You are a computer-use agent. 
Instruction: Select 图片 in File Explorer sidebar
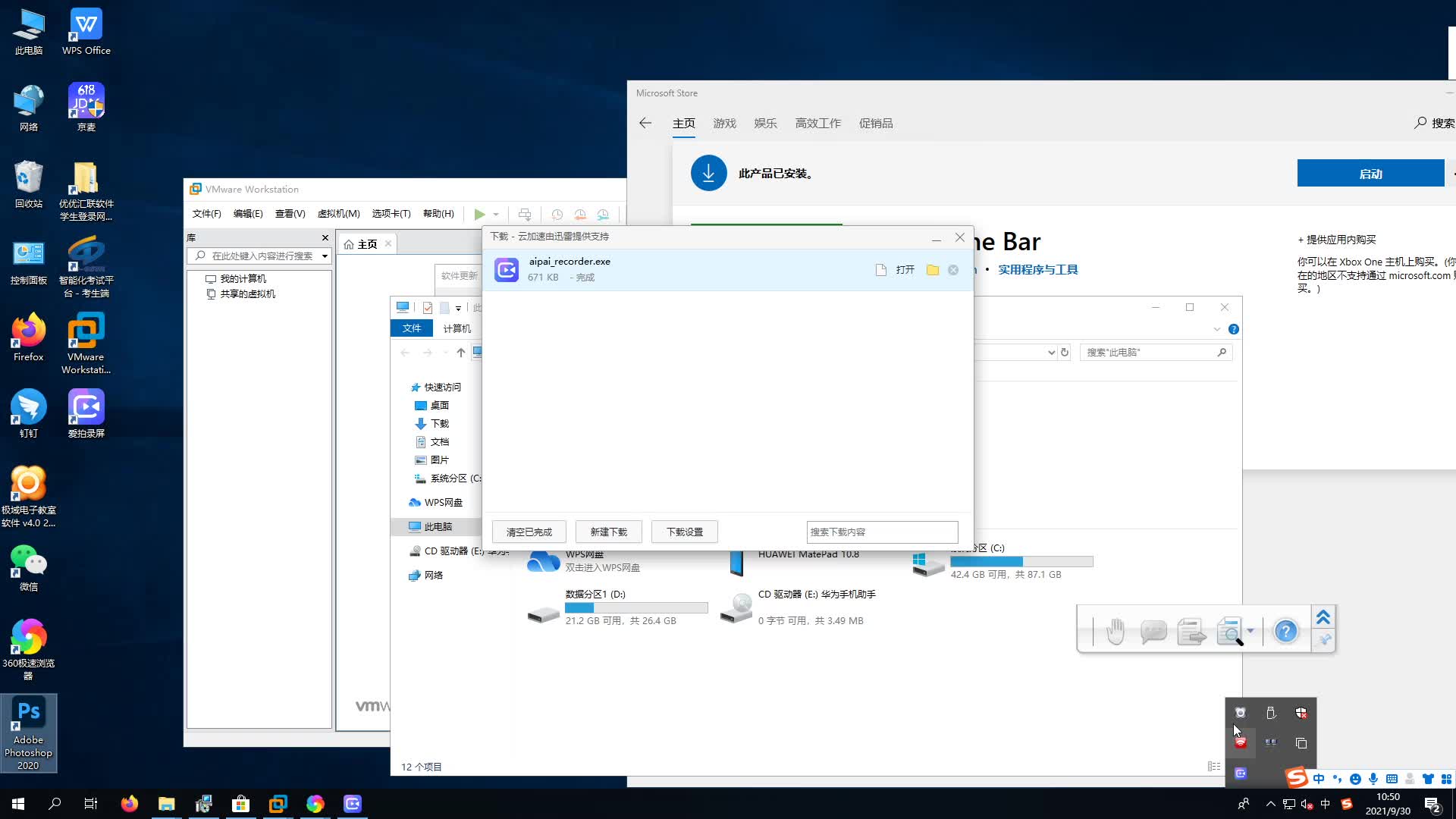pyautogui.click(x=439, y=460)
